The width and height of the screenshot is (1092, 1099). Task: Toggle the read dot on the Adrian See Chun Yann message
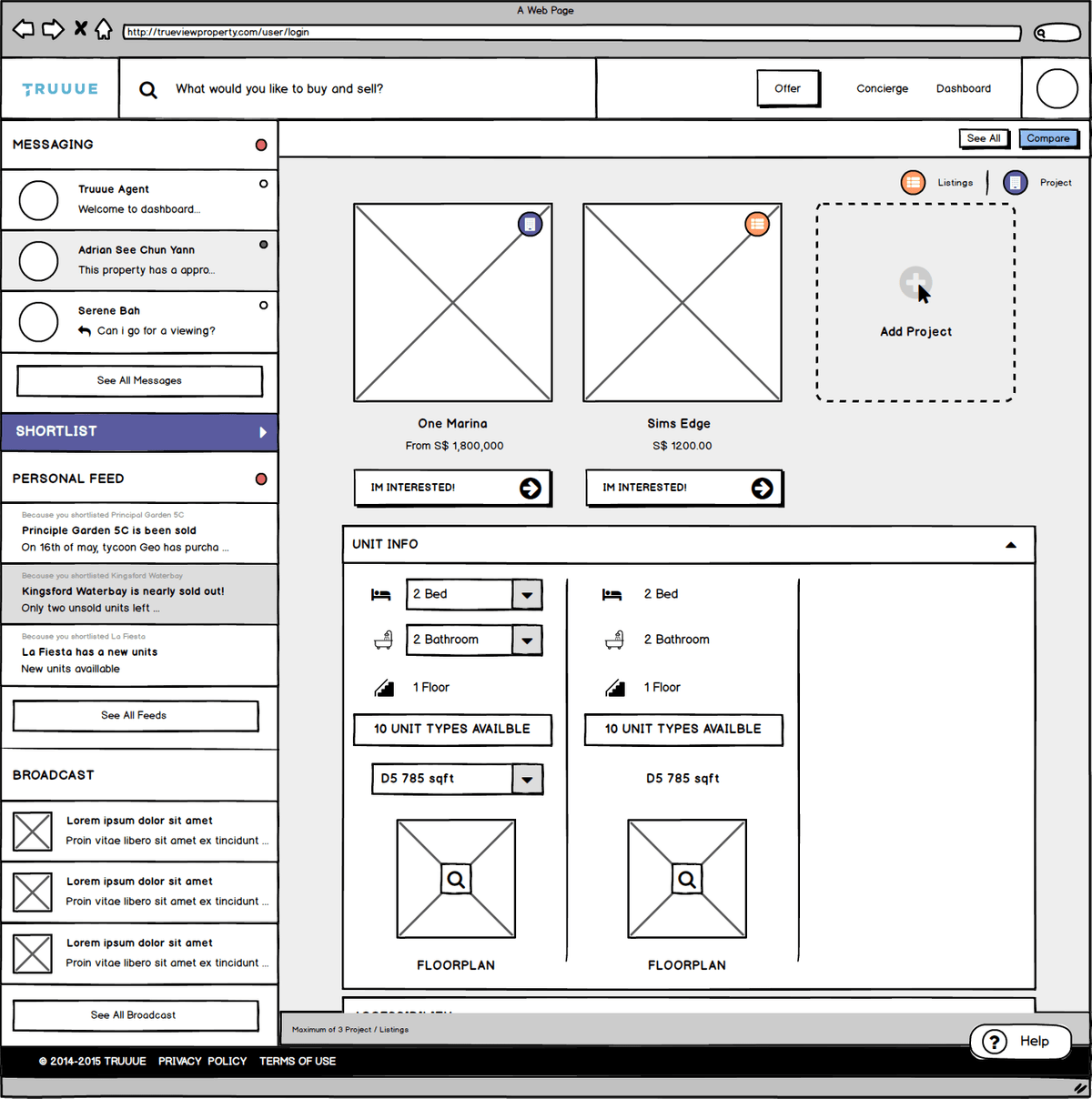point(264,245)
